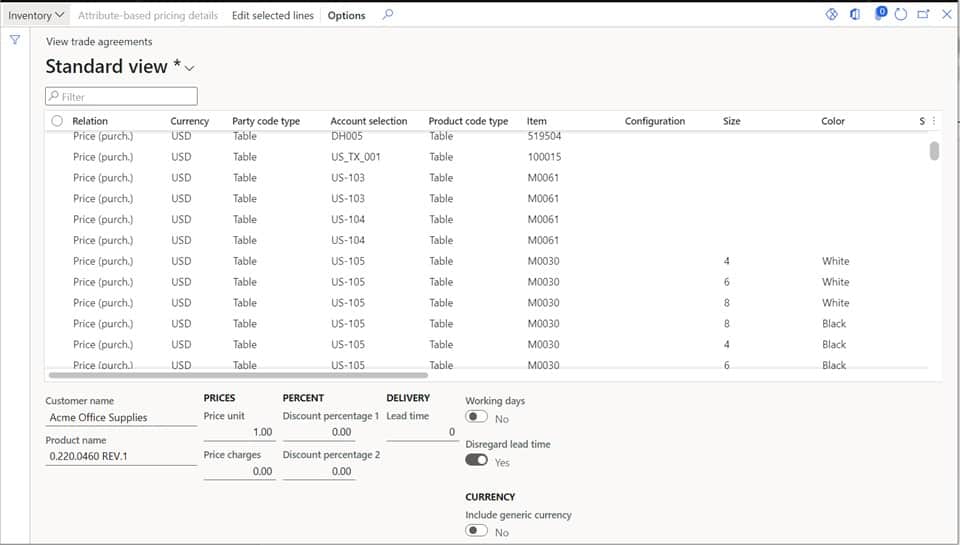Click the search magnifier in action bar
This screenshot has height=545, width=960.
click(x=388, y=15)
